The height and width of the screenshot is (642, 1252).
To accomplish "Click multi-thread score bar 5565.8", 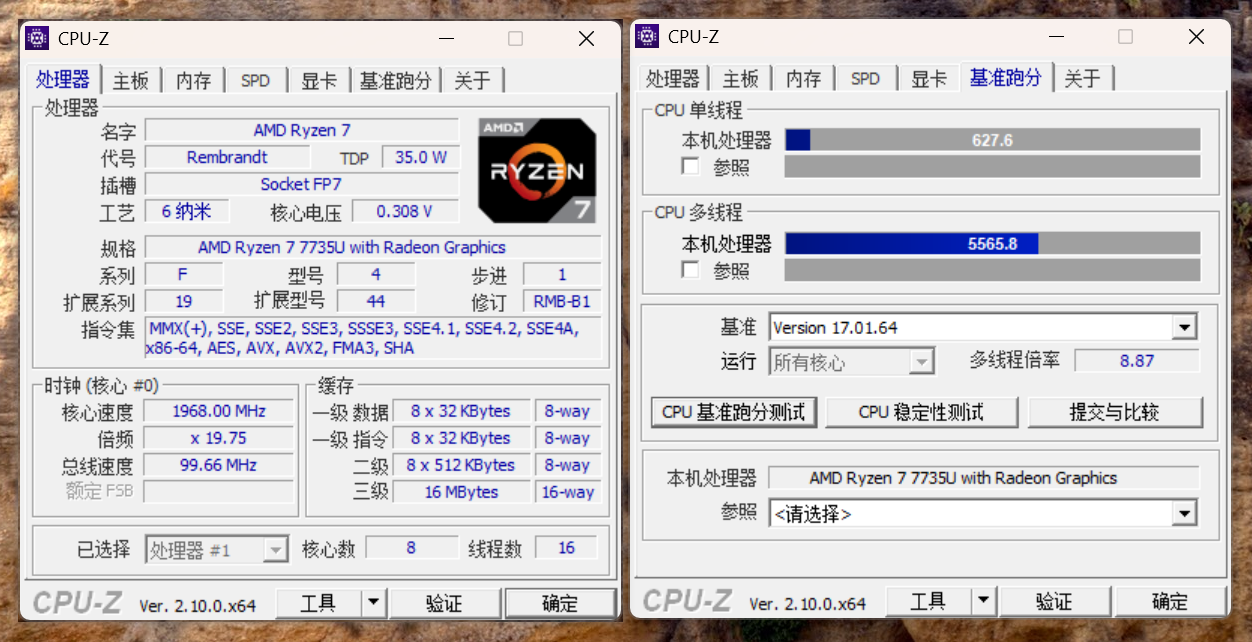I will [992, 243].
